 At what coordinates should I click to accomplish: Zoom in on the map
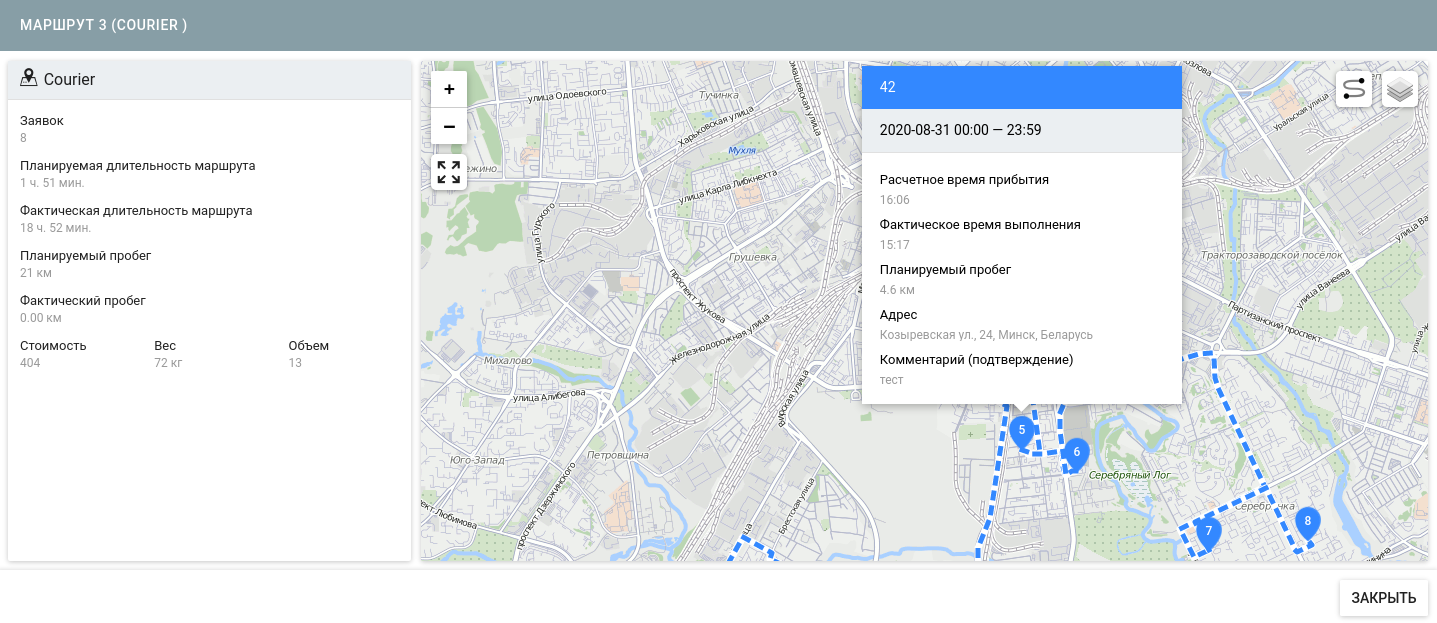449,89
